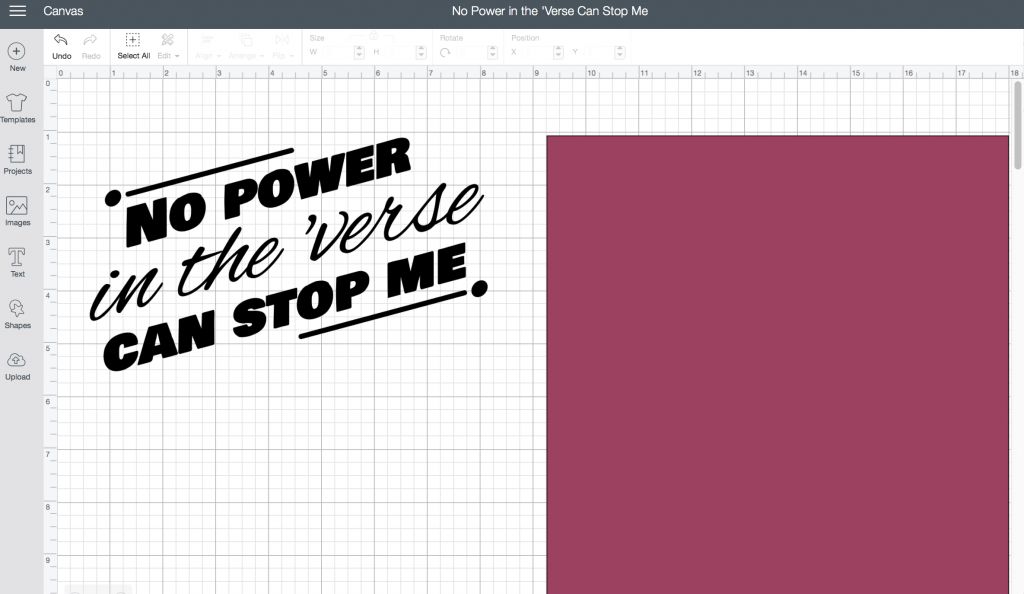This screenshot has width=1024, height=594.
Task: Toggle the size aspect ratio lock
Action: coord(374,36)
